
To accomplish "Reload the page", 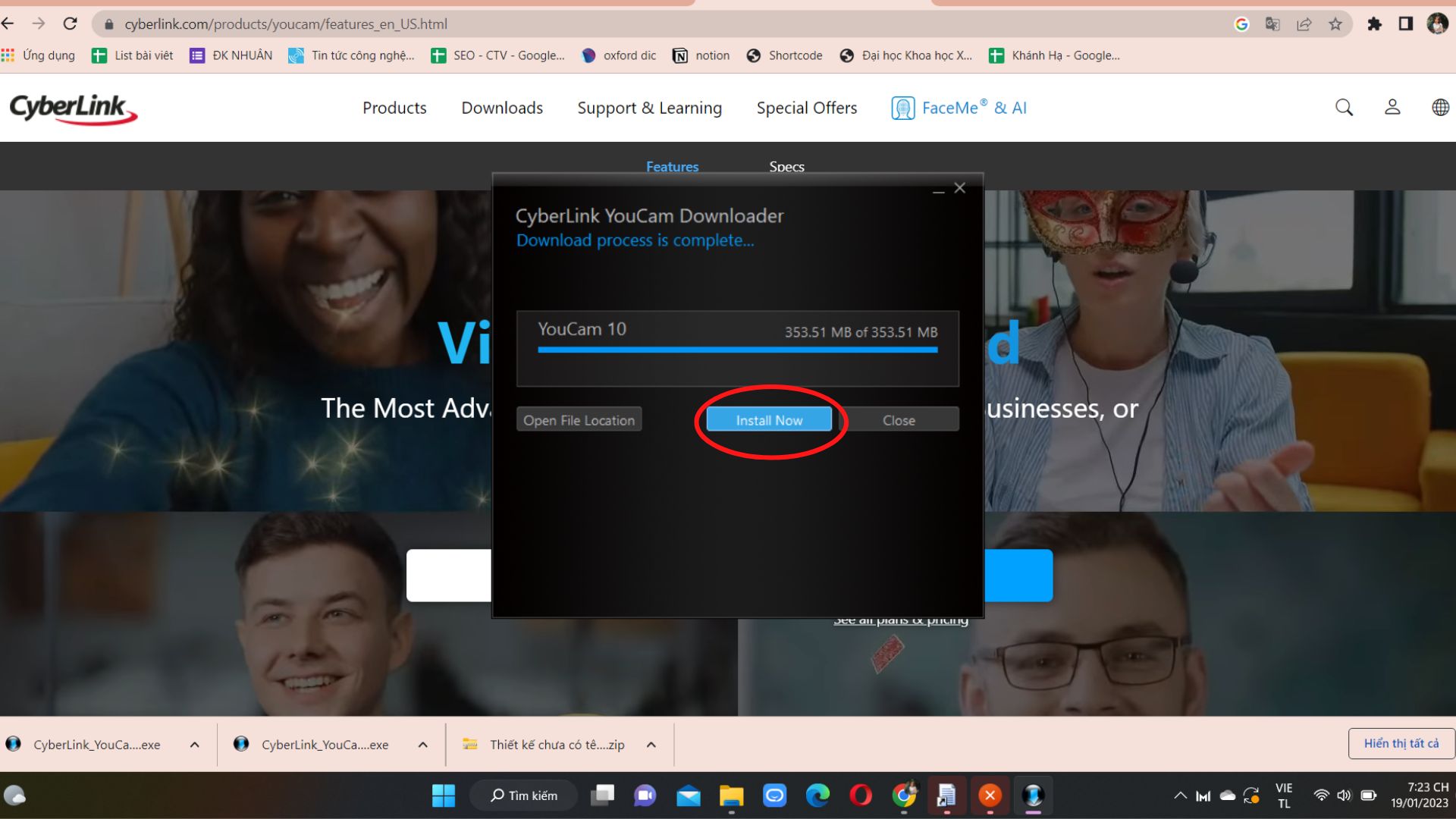I will [x=70, y=24].
